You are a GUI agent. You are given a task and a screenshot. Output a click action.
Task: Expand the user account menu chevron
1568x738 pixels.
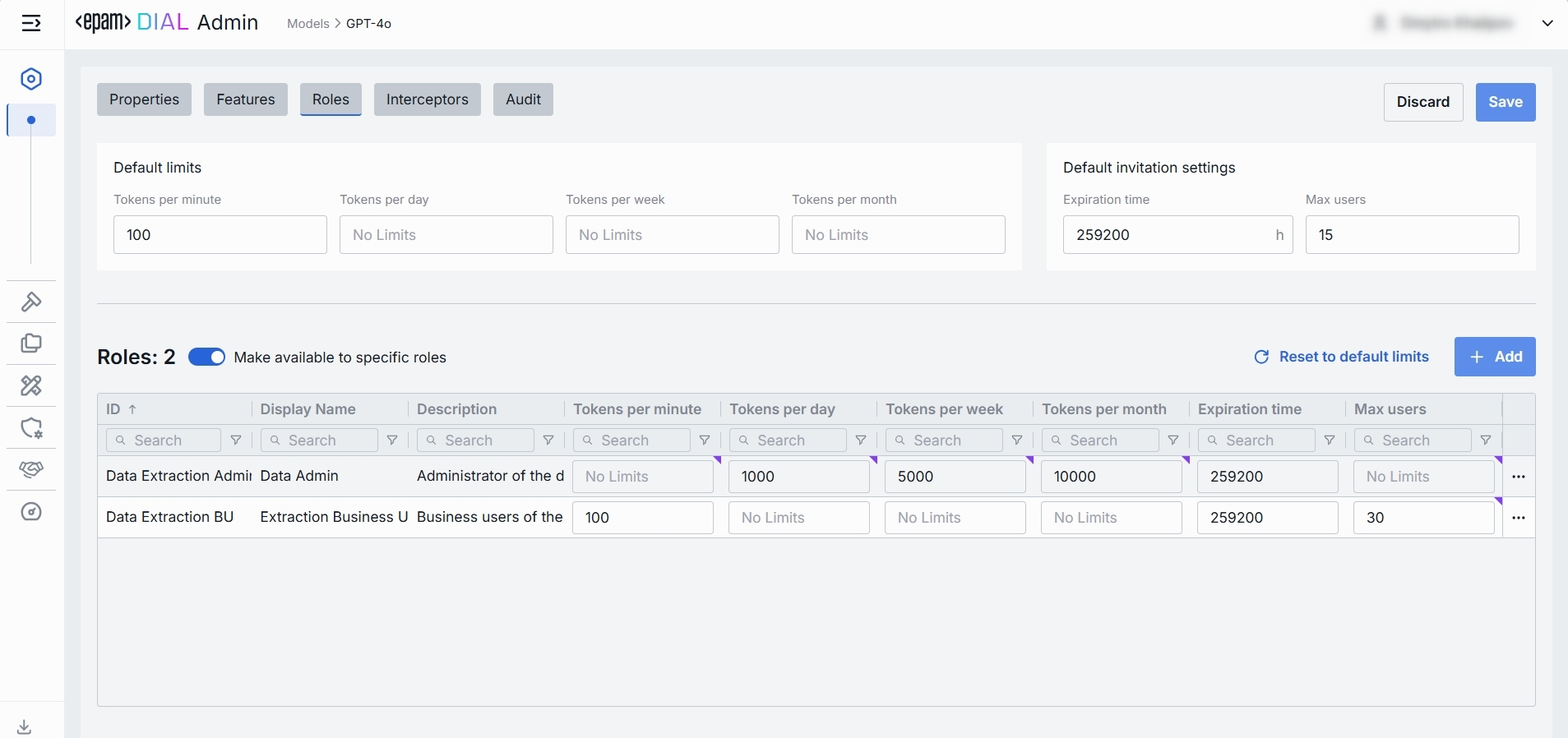1547,23
